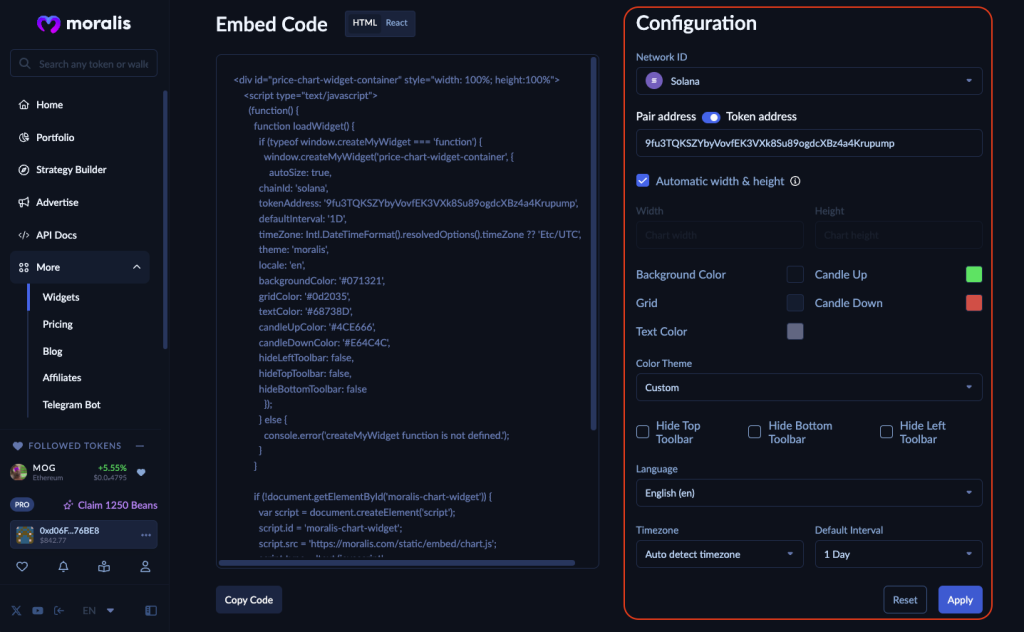This screenshot has height=632, width=1024.
Task: Click the Chart height field
Action: [899, 235]
